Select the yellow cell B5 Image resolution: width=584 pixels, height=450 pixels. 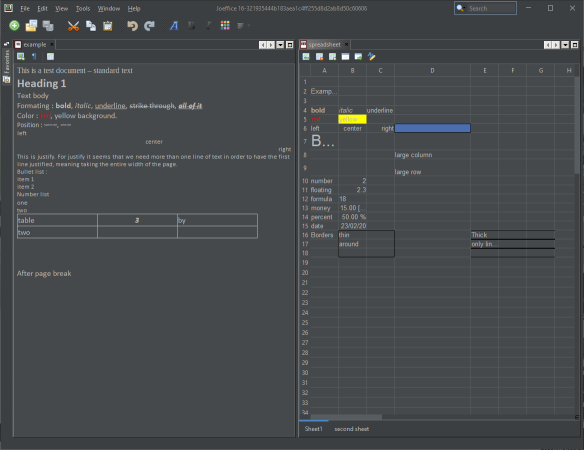352,120
